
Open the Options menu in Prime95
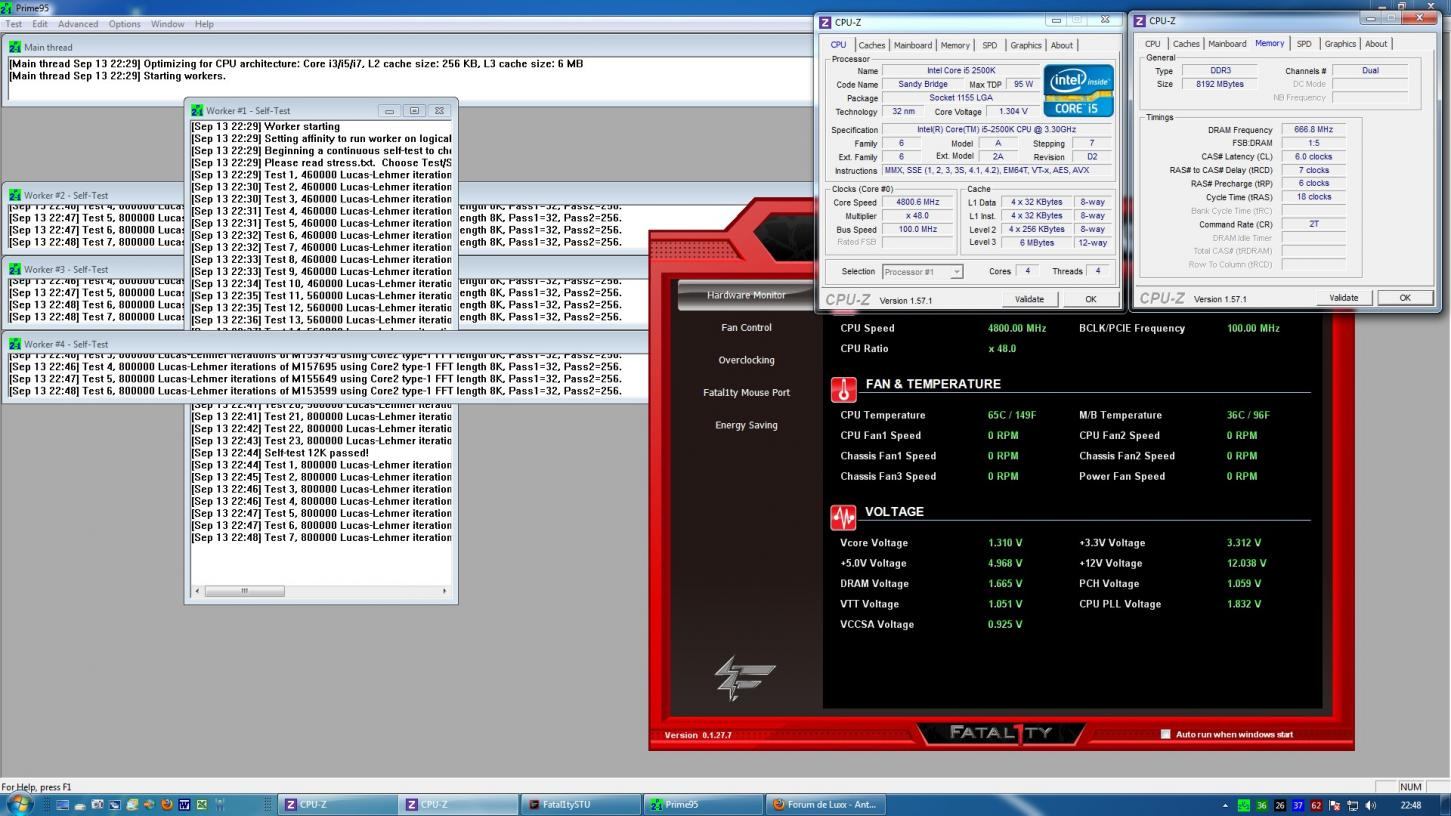pos(125,24)
